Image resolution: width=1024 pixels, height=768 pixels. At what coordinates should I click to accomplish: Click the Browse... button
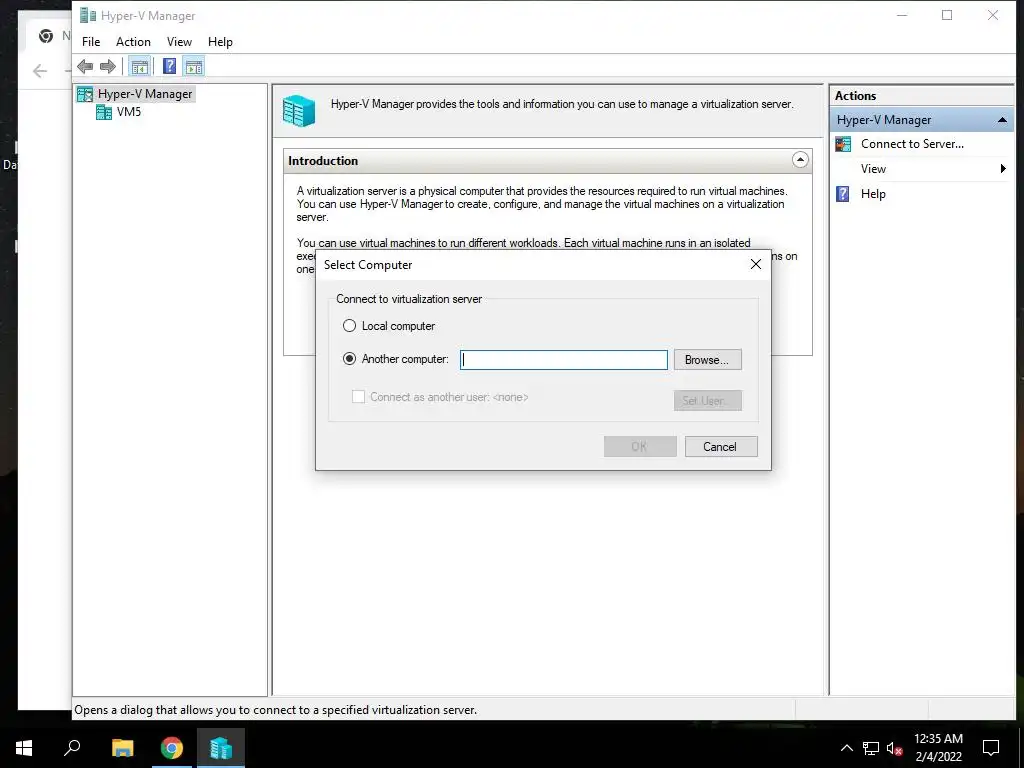pos(707,360)
